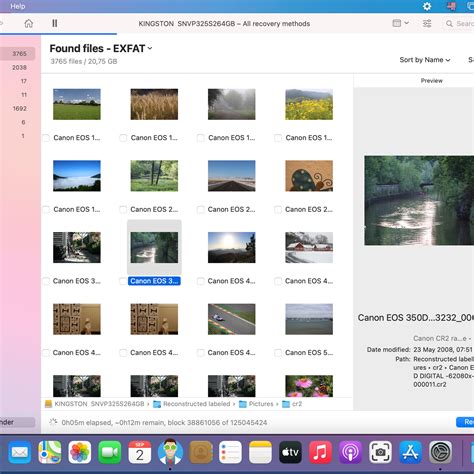The image size is (474, 474).
Task: Open Podcasts from the dock
Action: click(x=350, y=452)
